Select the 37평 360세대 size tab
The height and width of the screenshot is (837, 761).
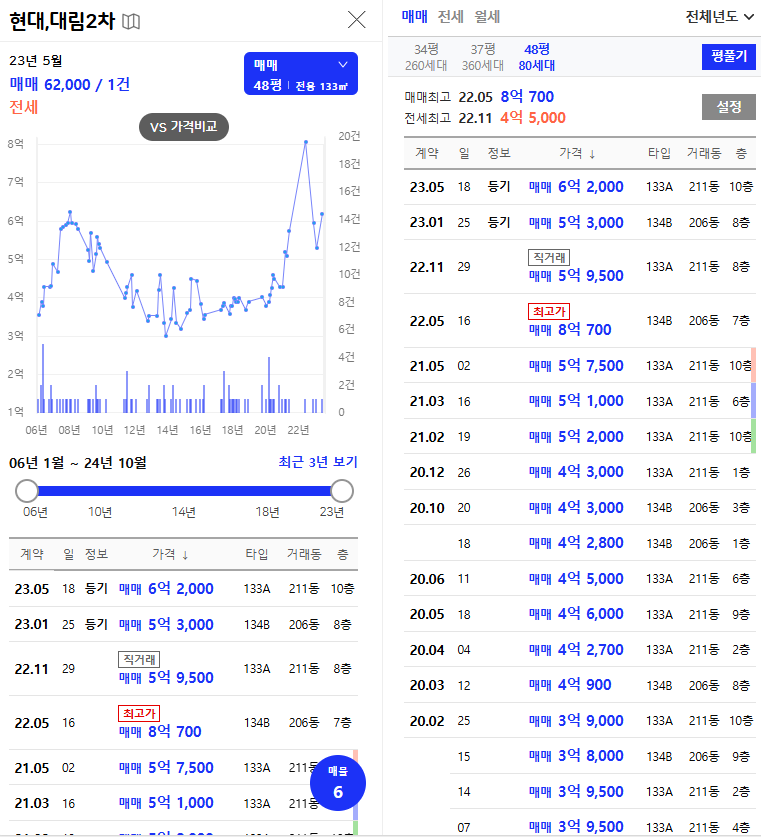point(482,57)
